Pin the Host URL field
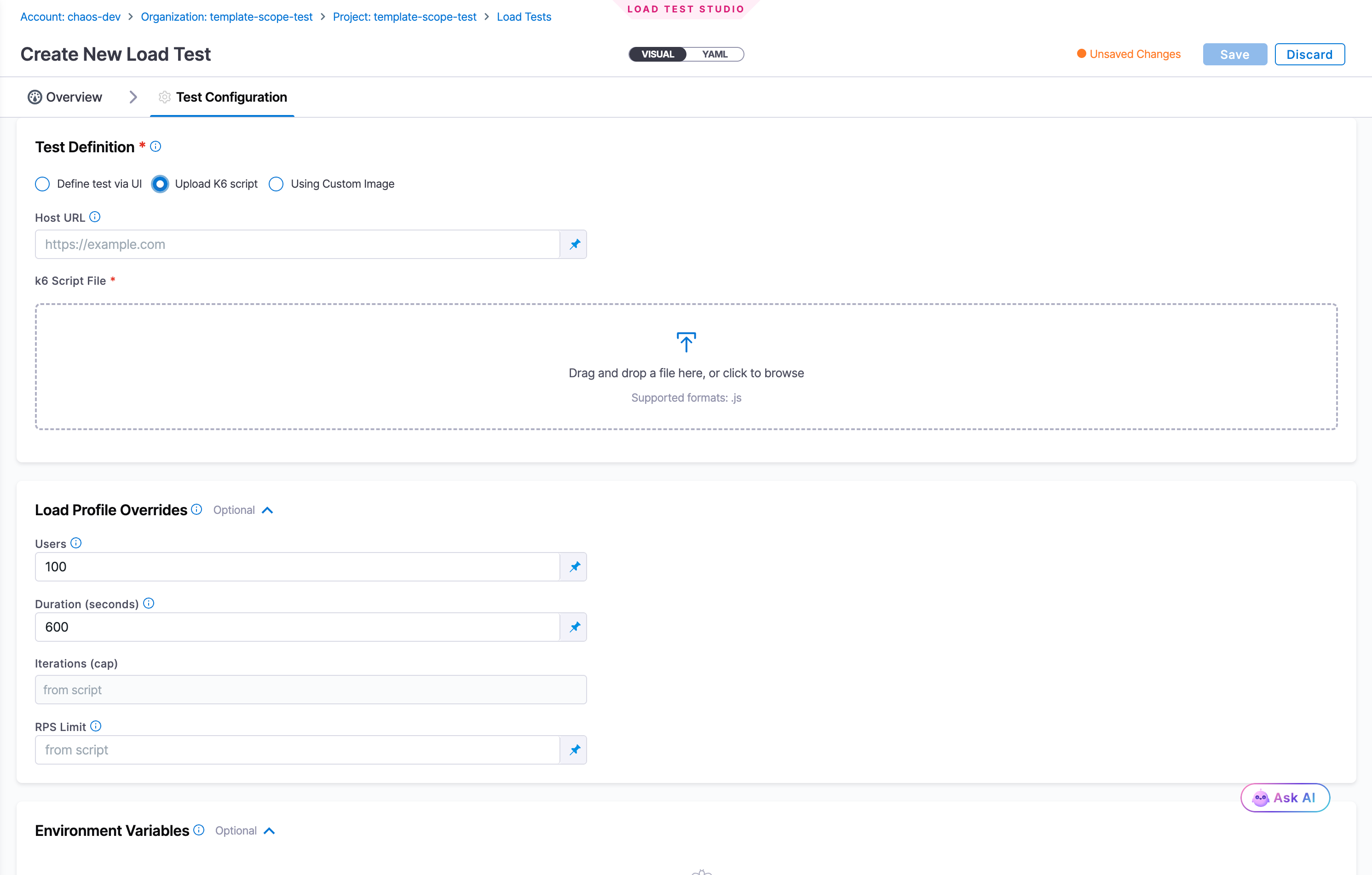Viewport: 1372px width, 875px height. [x=574, y=244]
